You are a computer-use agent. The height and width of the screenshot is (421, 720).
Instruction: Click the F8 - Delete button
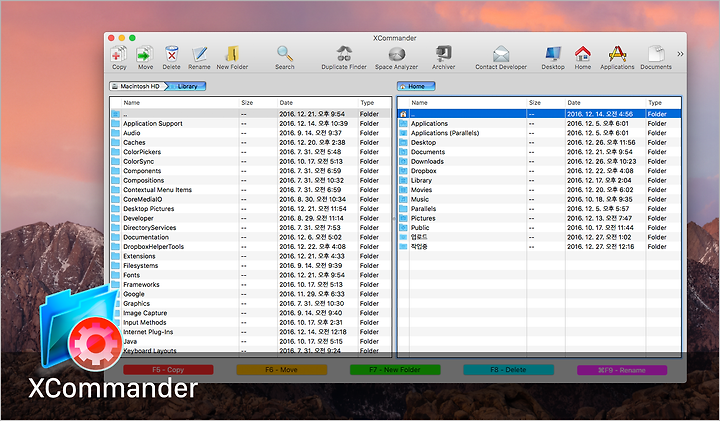[508, 370]
